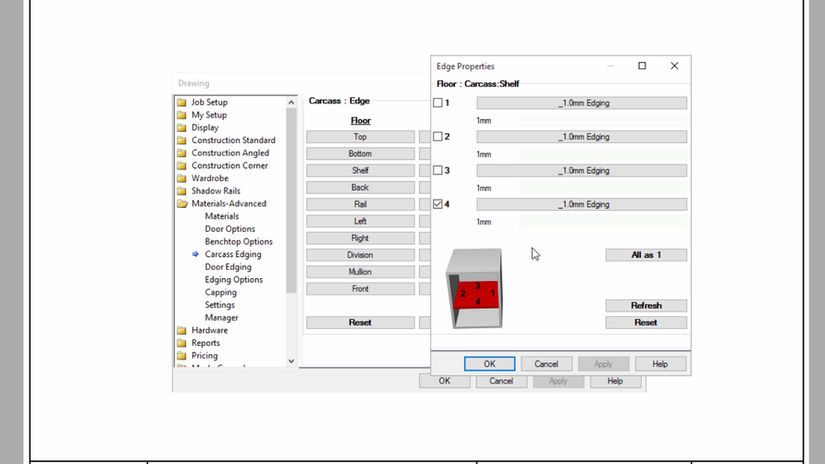This screenshot has height=464, width=825.
Task: Open Manager tree item
Action: coord(222,317)
